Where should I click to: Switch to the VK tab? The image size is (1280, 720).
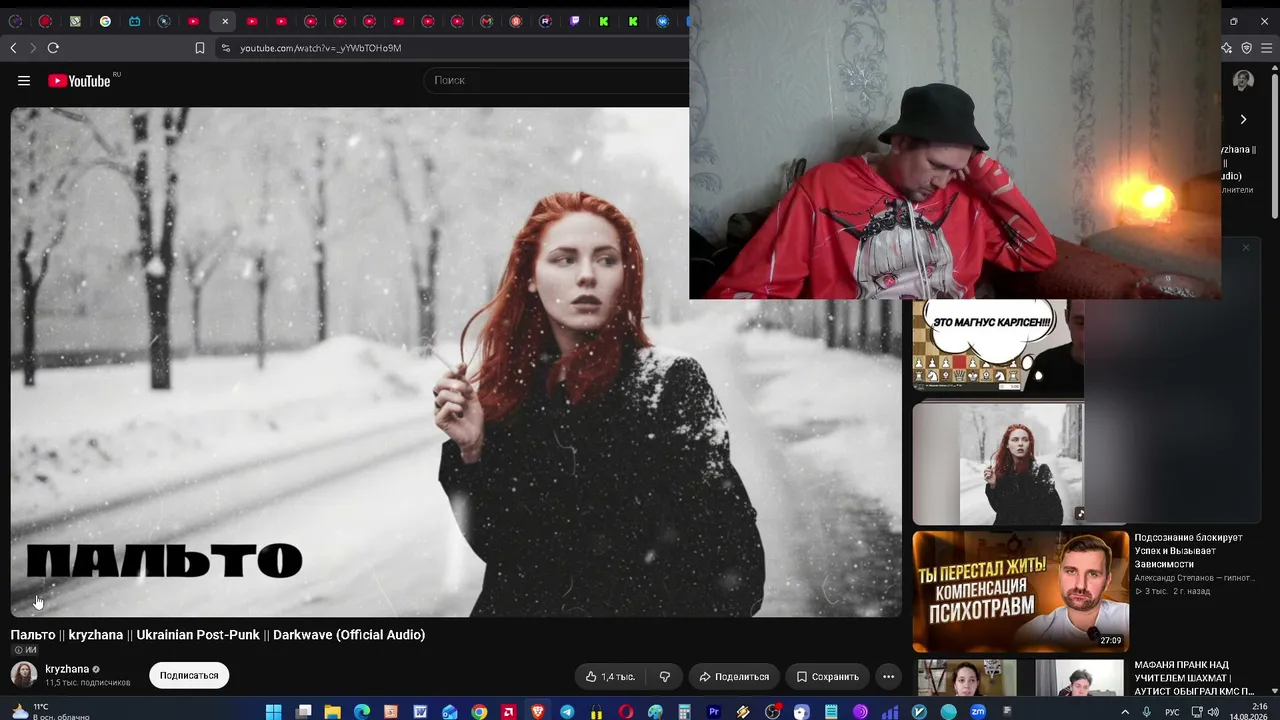(662, 21)
